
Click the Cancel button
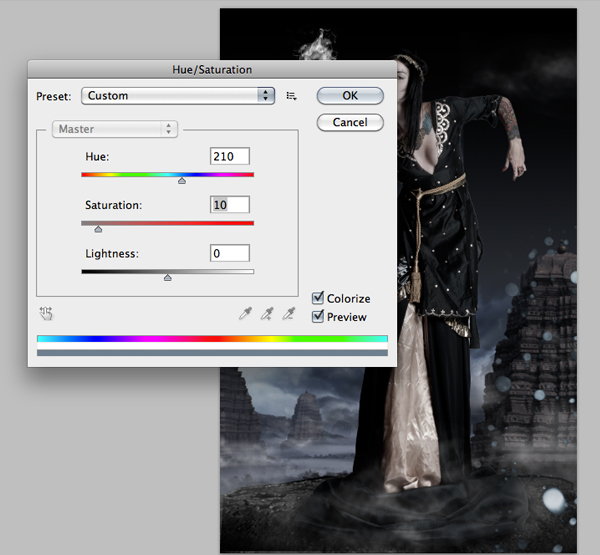coord(350,122)
